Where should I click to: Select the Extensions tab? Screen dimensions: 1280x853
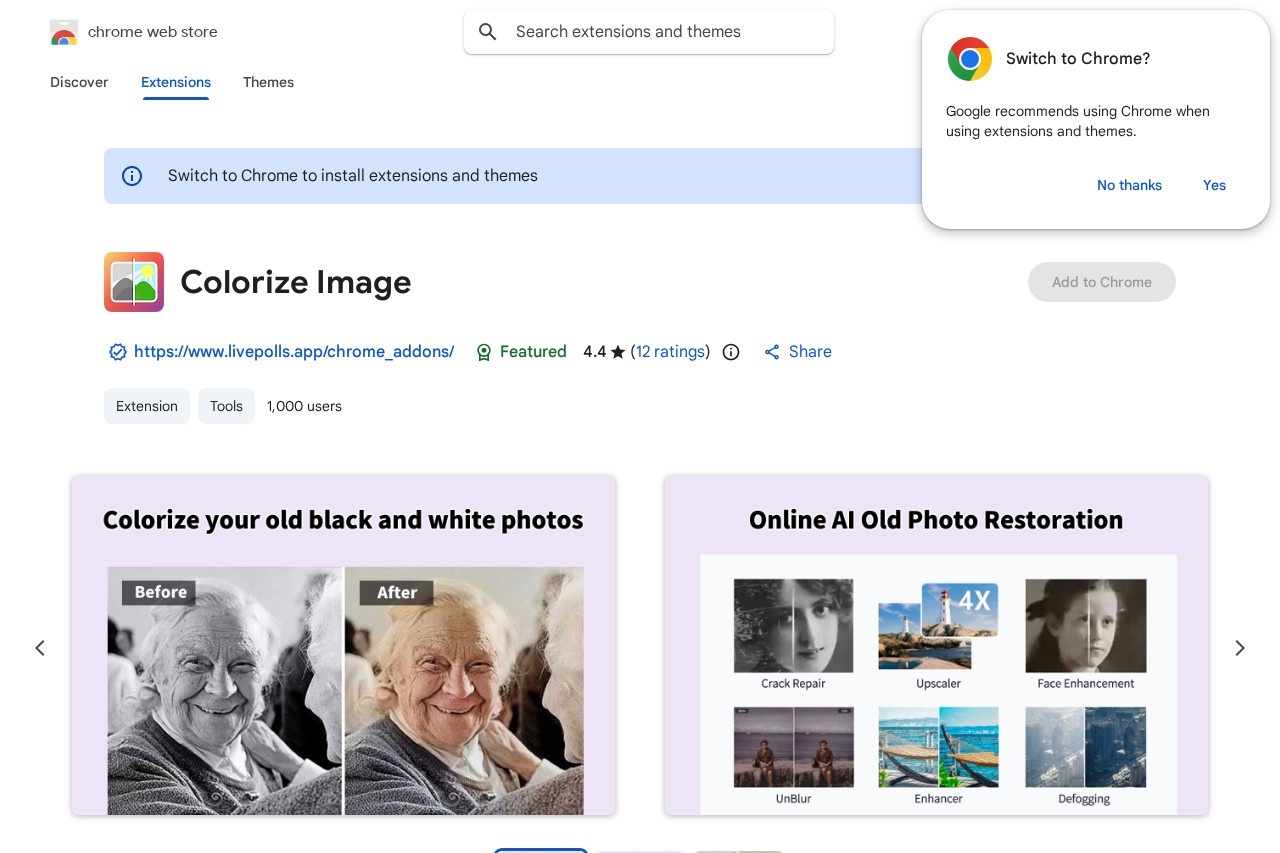pyautogui.click(x=176, y=82)
